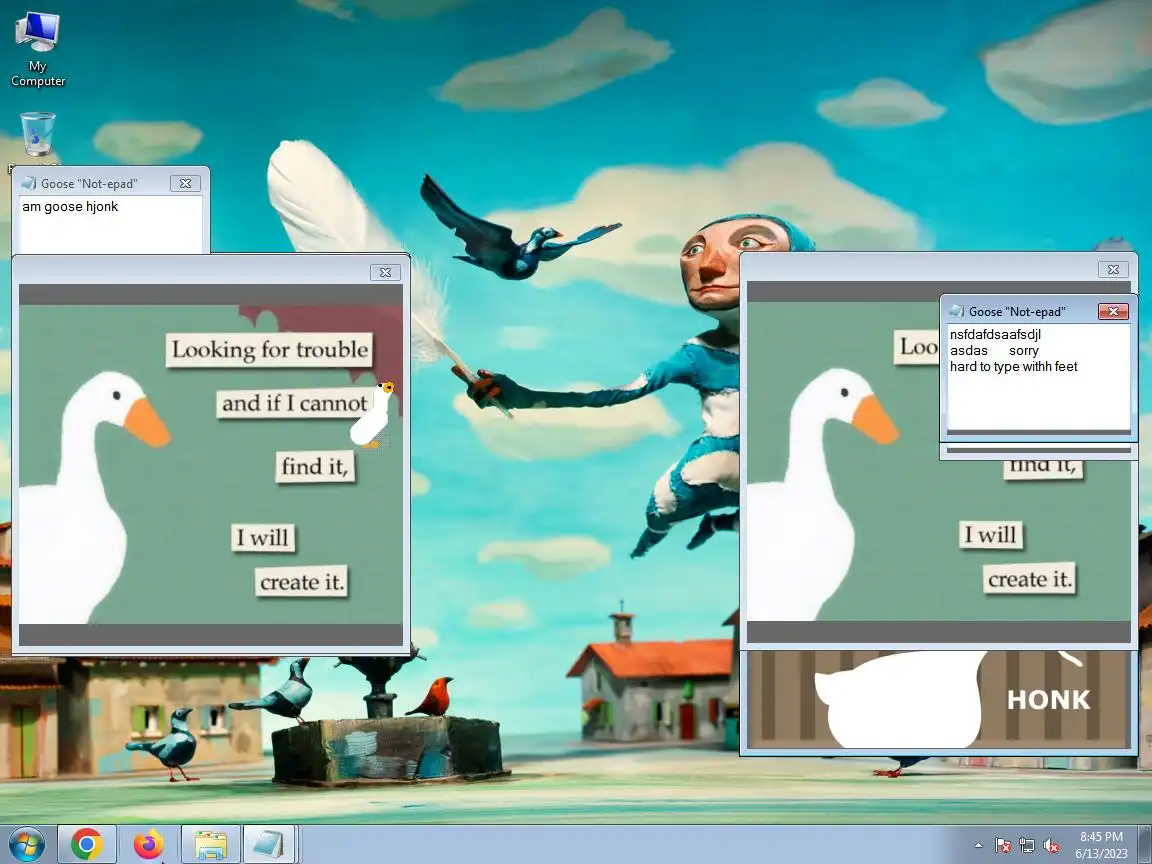Click "I will" in the left meme window
The image size is (1152, 864).
tap(264, 537)
